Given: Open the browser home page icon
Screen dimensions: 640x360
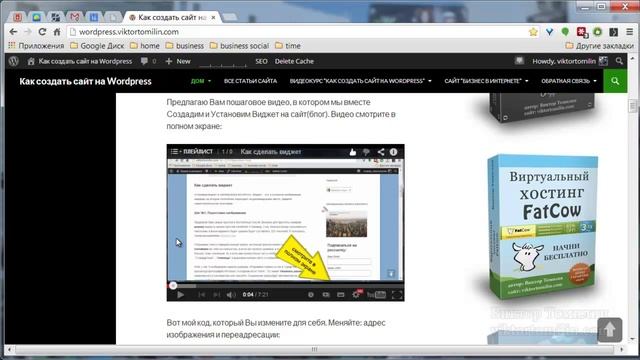Looking at the screenshot, I should coord(57,32).
